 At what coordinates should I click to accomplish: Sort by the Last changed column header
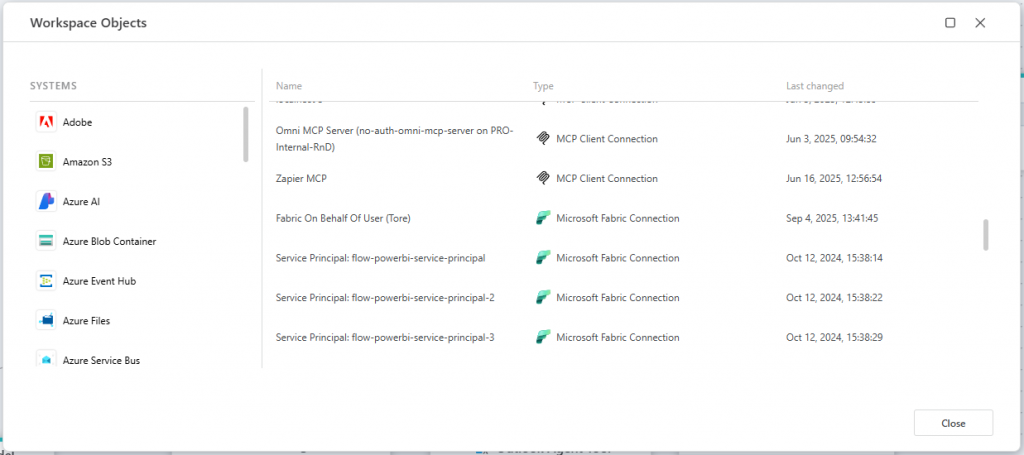(814, 86)
